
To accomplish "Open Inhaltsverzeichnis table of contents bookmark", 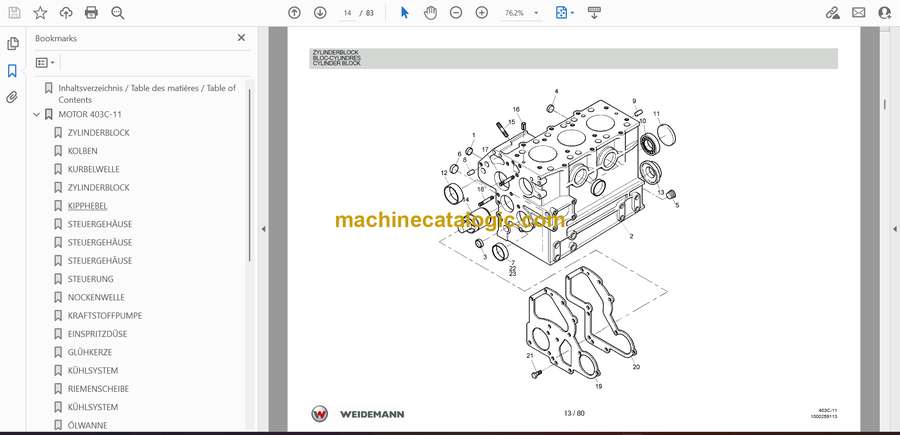I will point(147,94).
